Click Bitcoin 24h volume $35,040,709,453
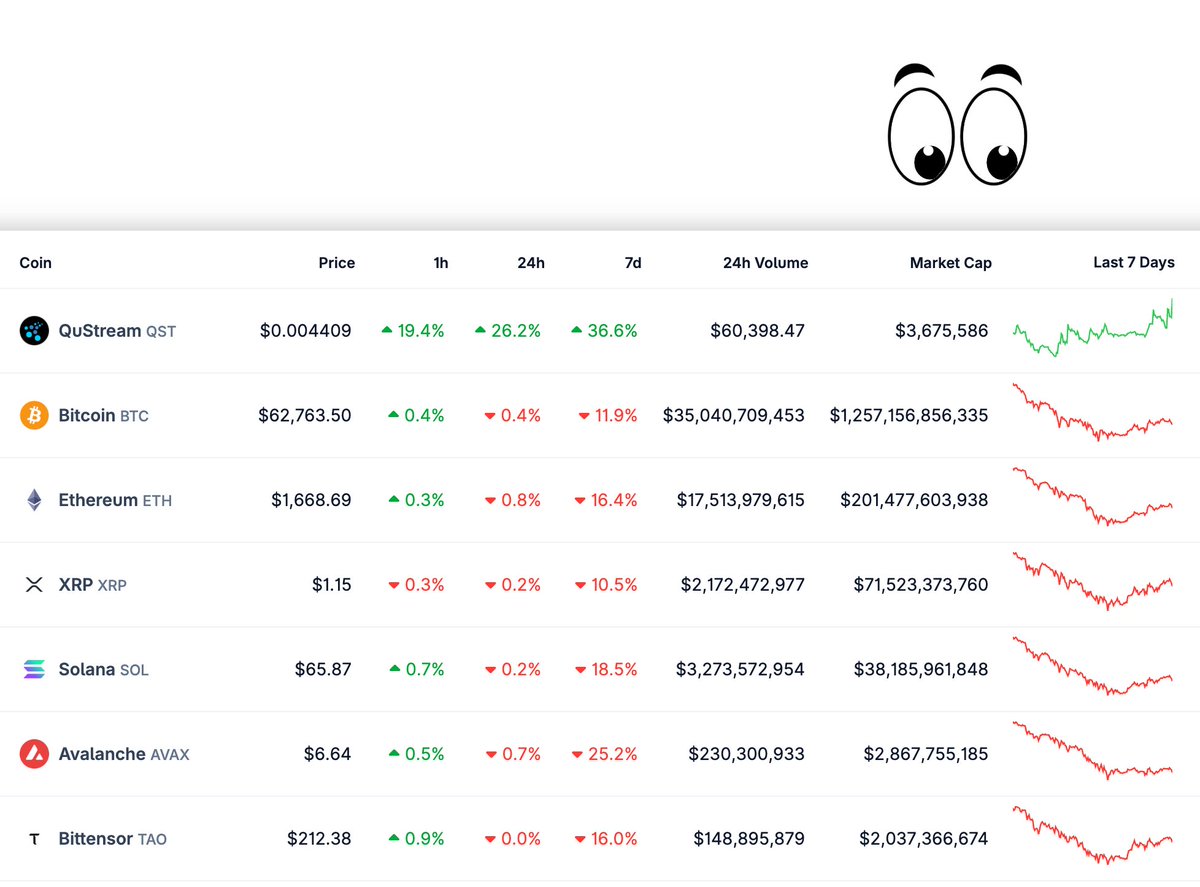1200x887 pixels. coord(734,415)
